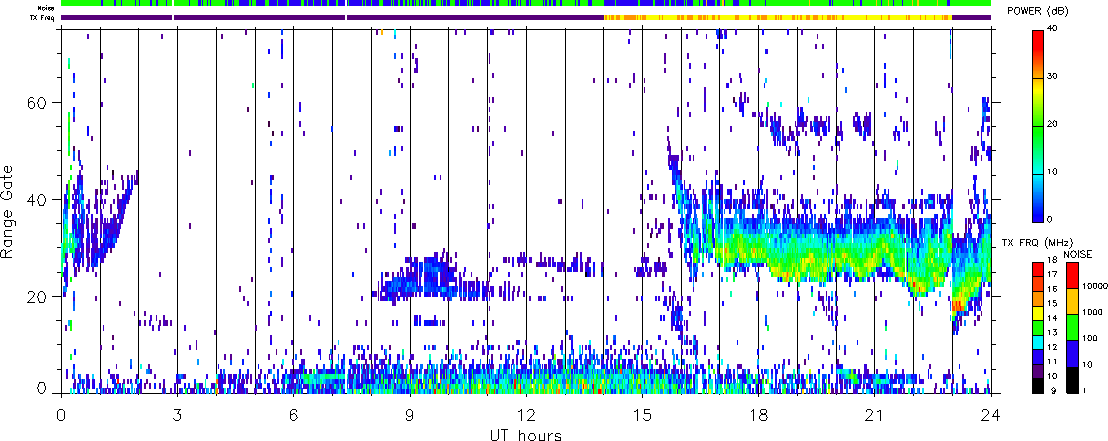Click the "10" label on the NOISE scale

[x=1087, y=365]
